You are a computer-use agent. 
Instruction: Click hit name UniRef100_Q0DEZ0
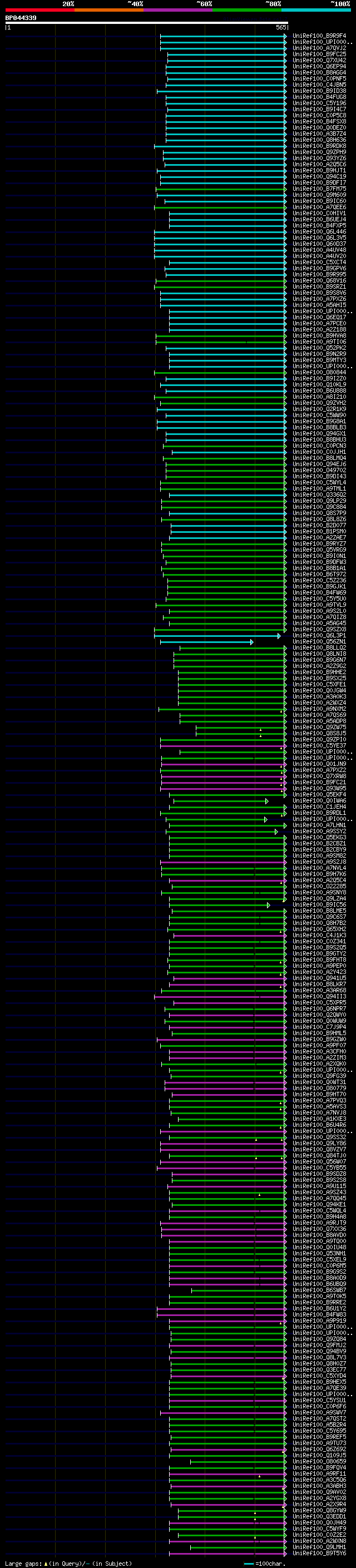[x=319, y=127]
